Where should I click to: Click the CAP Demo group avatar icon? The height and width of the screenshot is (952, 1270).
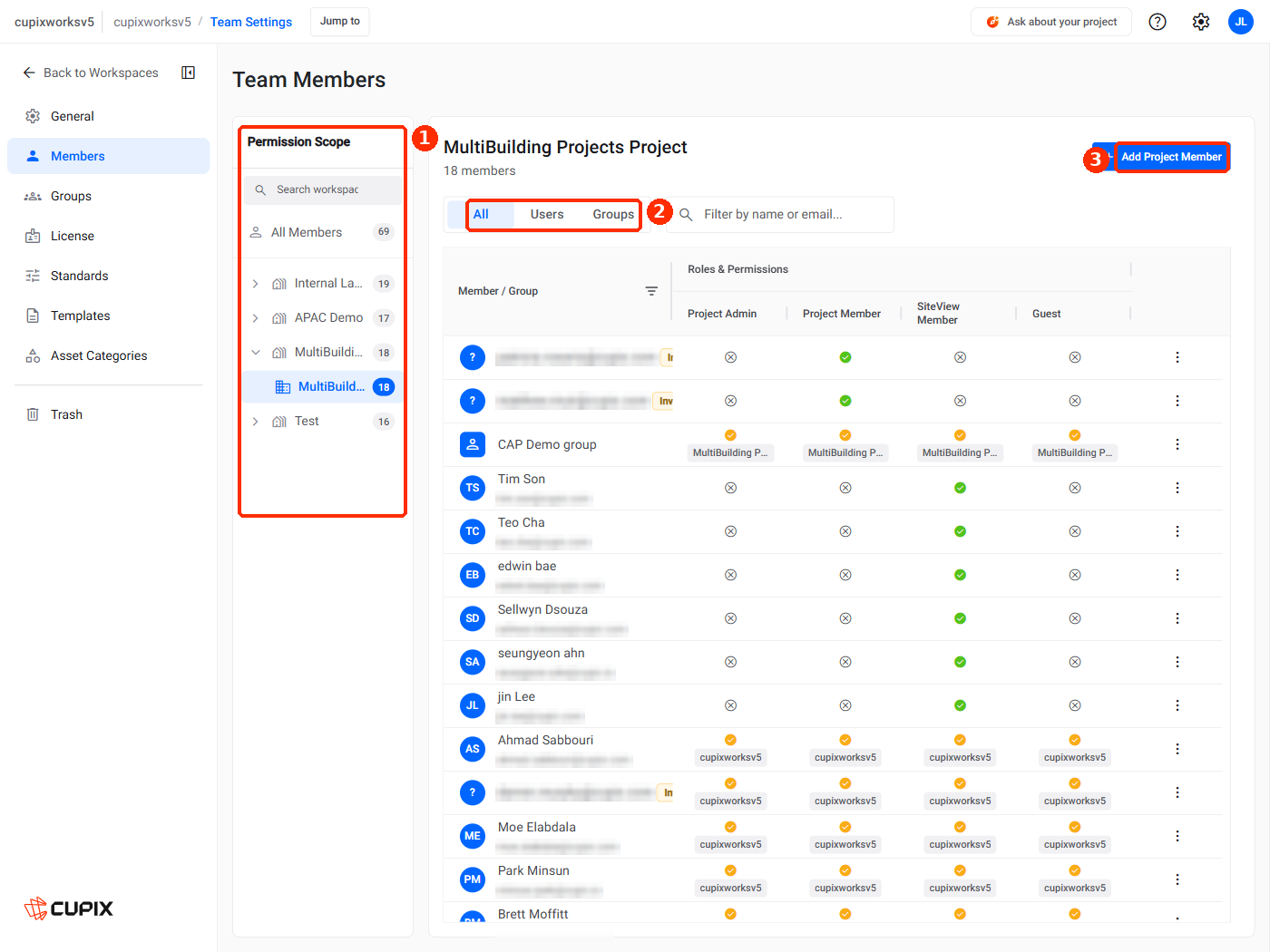[473, 444]
